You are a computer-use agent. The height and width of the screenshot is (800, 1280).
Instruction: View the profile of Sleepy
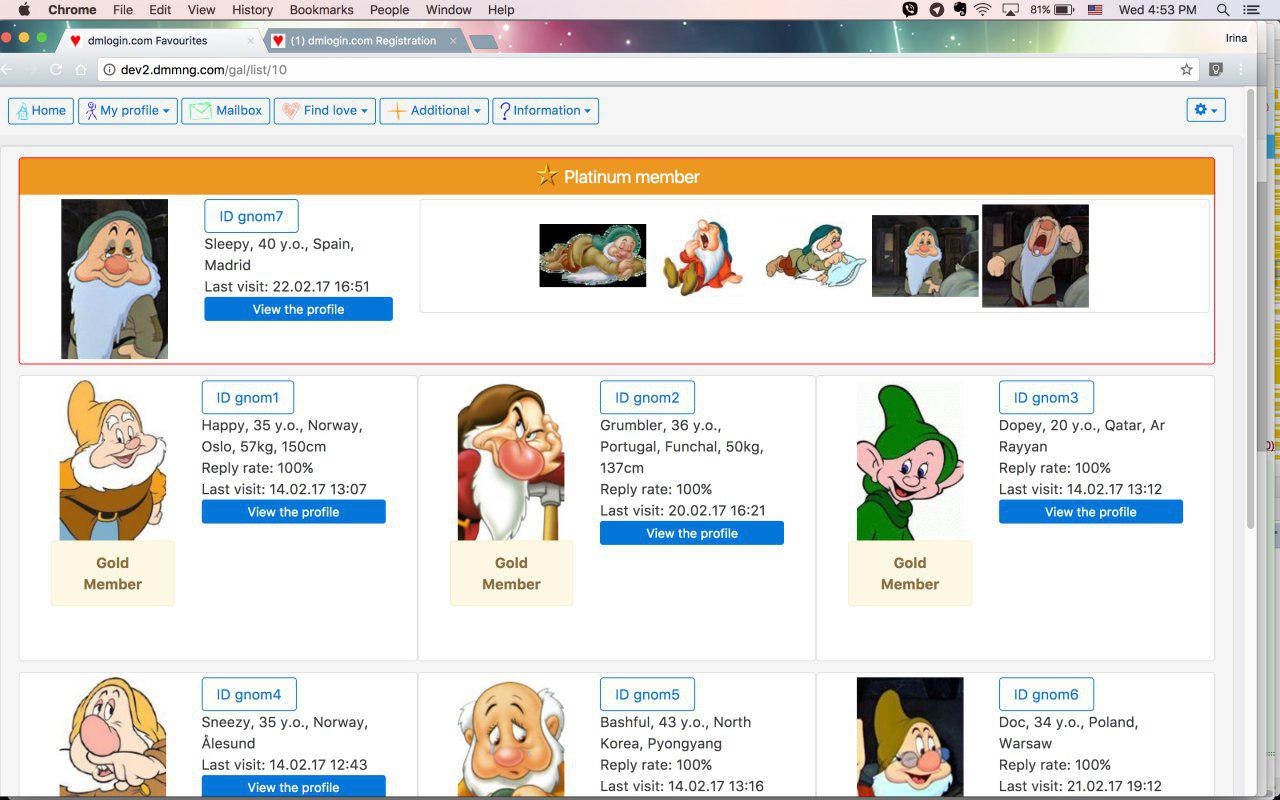pos(298,310)
